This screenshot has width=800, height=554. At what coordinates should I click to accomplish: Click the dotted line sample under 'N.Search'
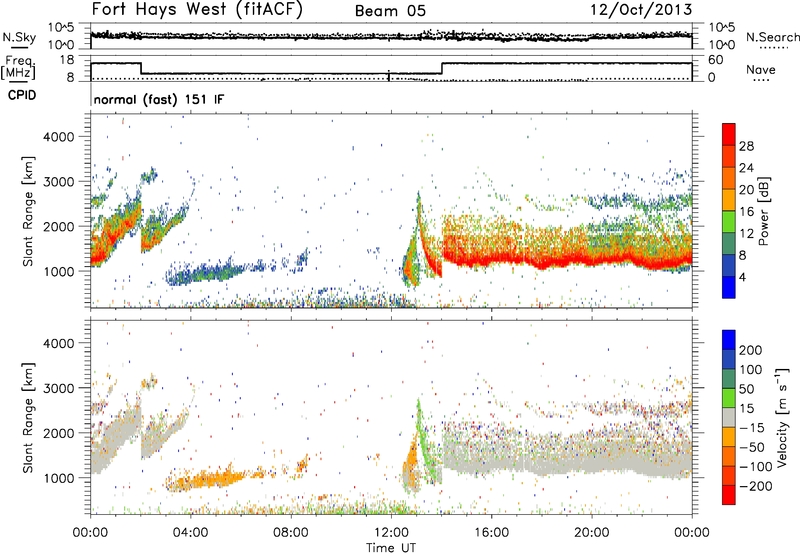[x=774, y=48]
